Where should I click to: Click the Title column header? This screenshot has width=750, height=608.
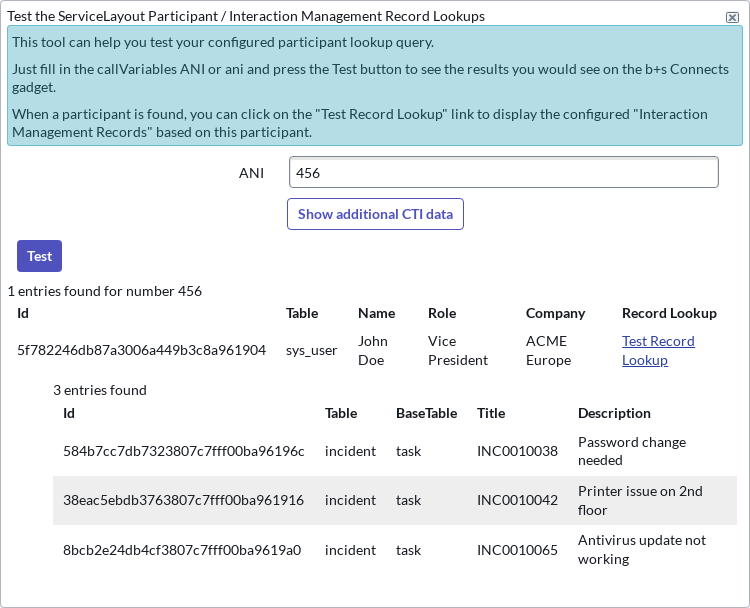(x=491, y=413)
